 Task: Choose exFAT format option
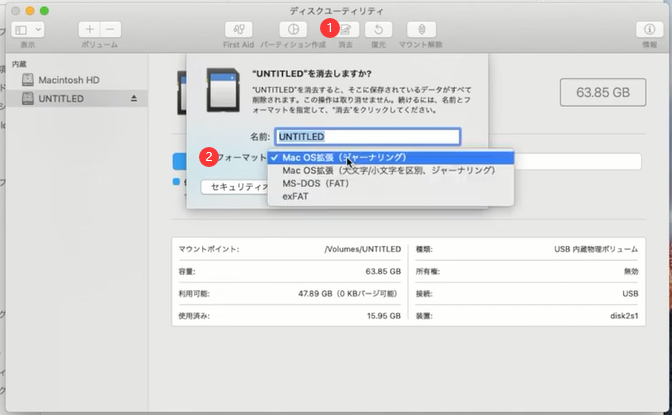[x=390, y=196]
